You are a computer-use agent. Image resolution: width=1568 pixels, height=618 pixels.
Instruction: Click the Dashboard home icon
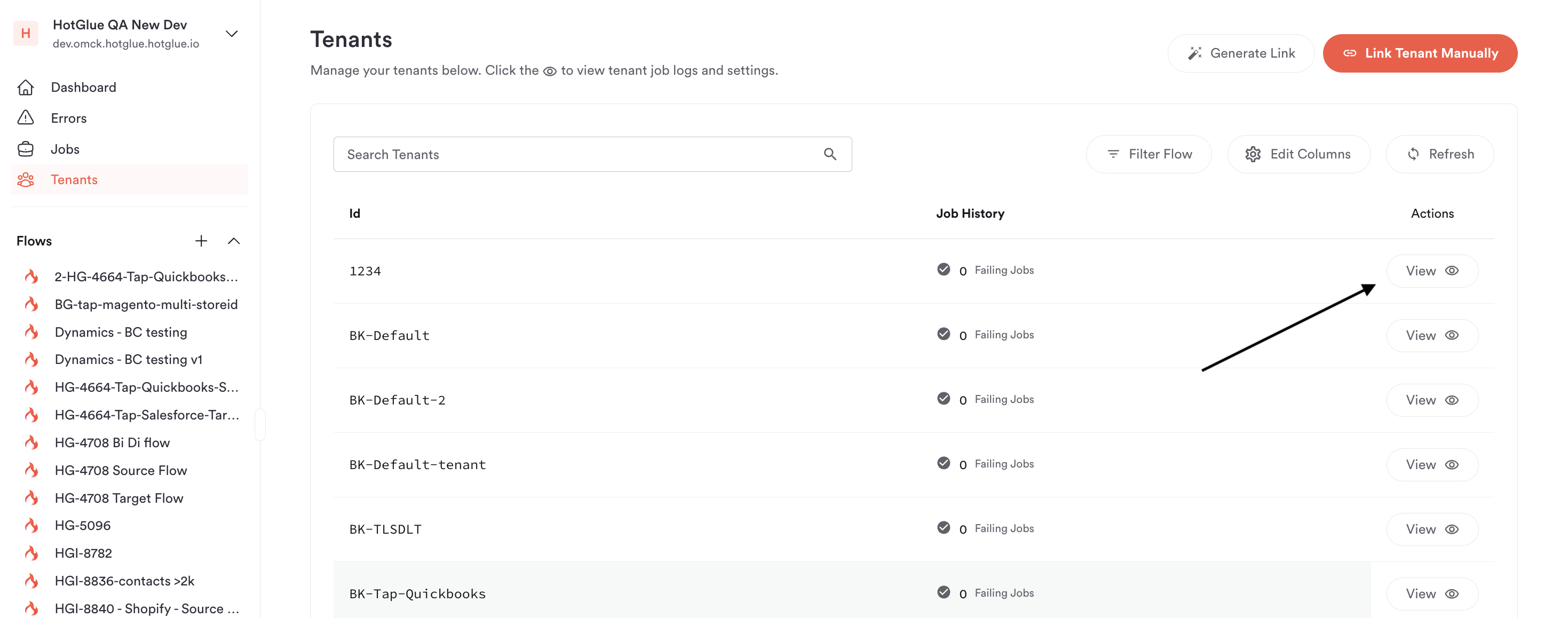point(26,87)
